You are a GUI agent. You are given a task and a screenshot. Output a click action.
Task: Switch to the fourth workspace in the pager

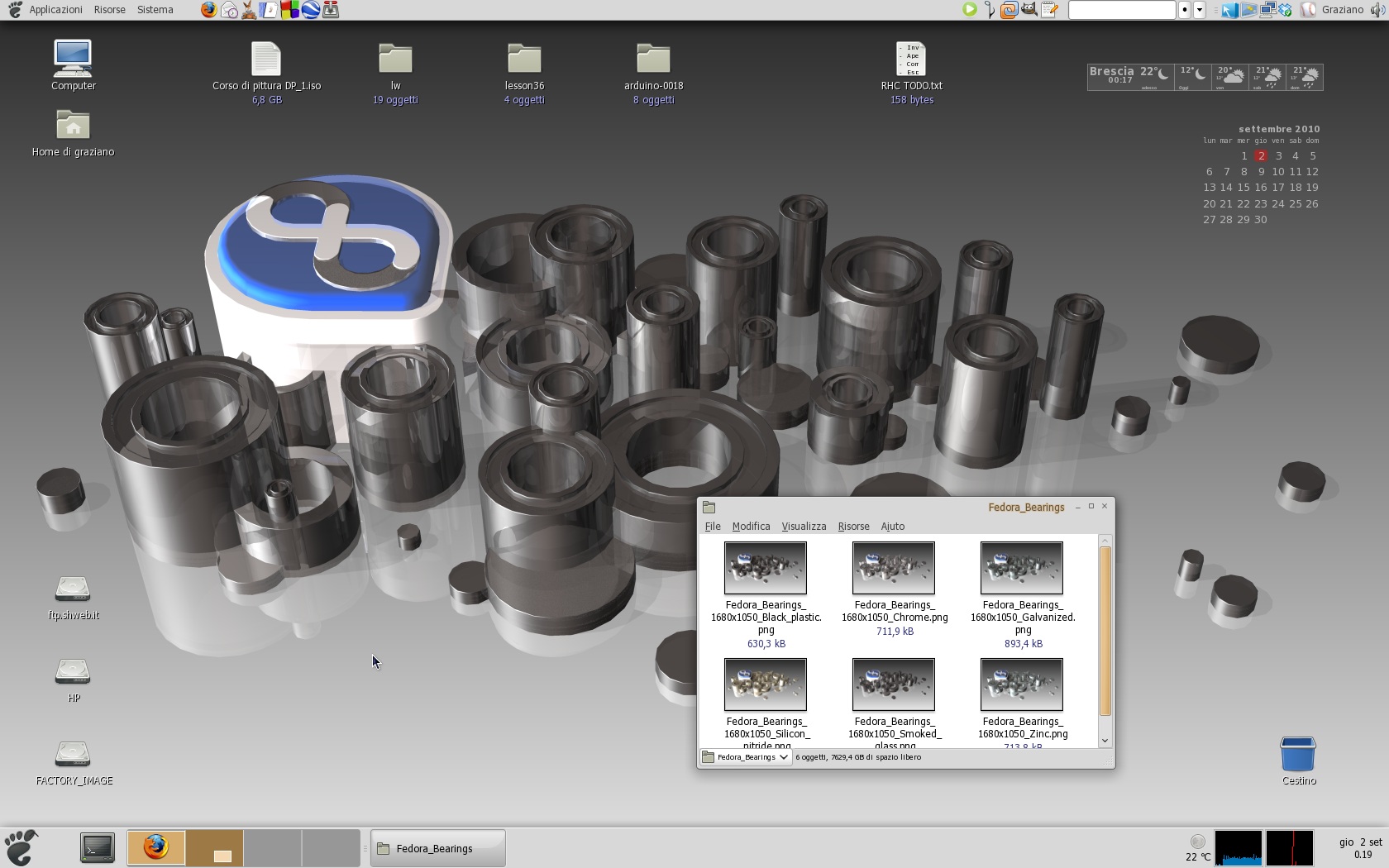pos(331,848)
